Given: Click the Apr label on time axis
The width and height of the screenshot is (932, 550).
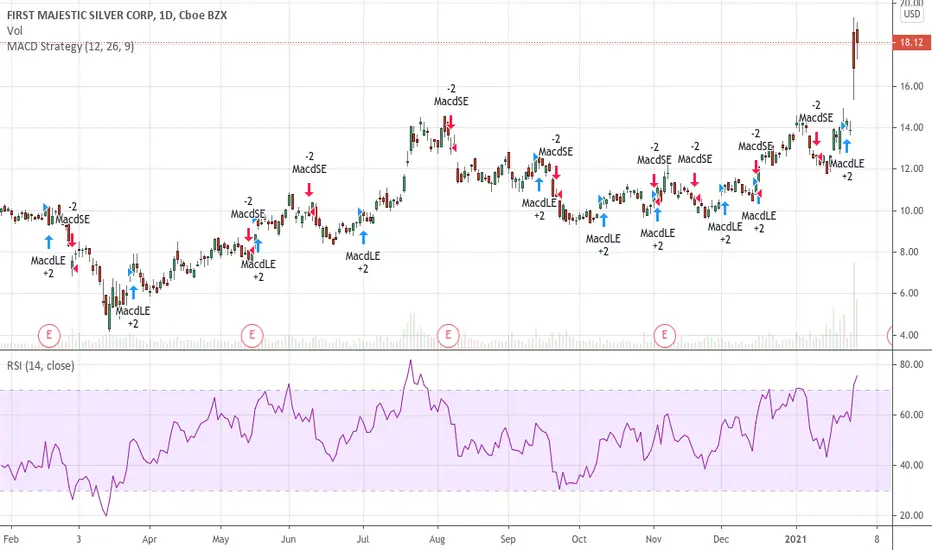Looking at the screenshot, I should pos(149,539).
